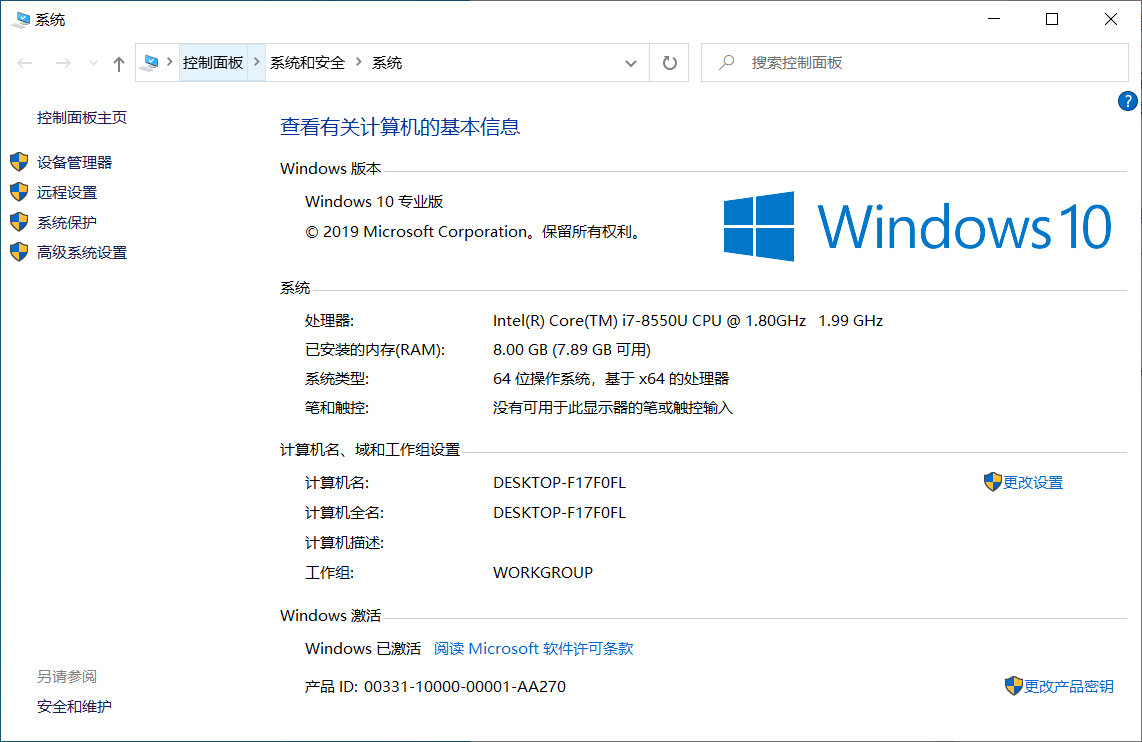1142x742 pixels.
Task: Click the shield icon beside 高级系统设置
Action: [x=19, y=251]
